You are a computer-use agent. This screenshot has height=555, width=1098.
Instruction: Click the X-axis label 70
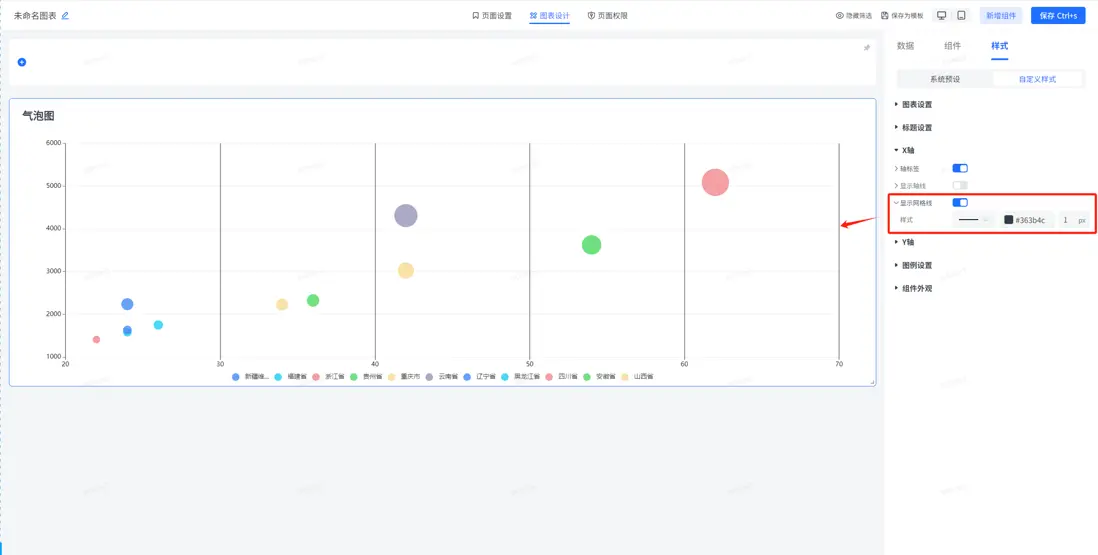(839, 364)
